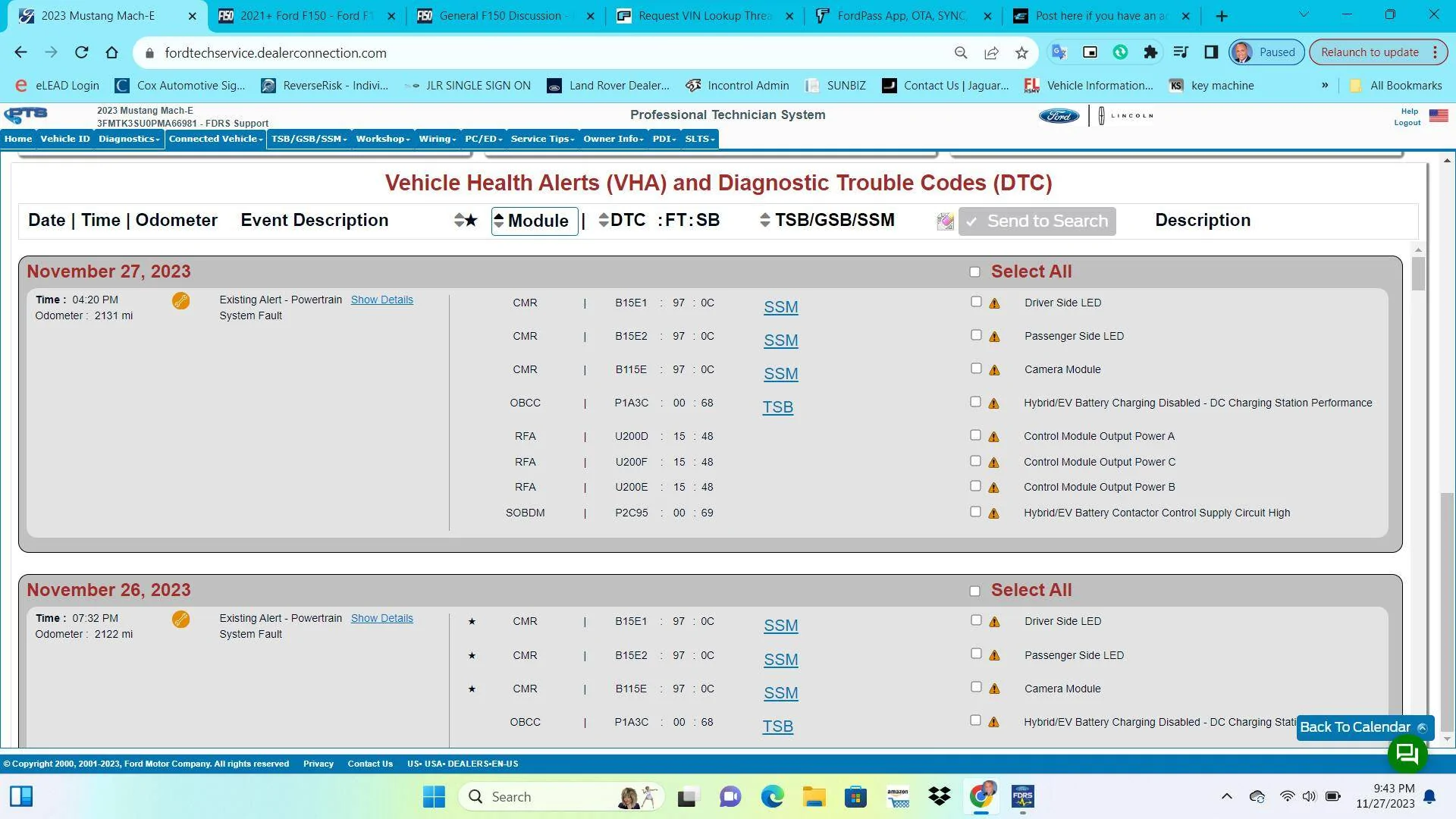Click the PTS logo in header
This screenshot has height=819, width=1456.
pyautogui.click(x=26, y=115)
